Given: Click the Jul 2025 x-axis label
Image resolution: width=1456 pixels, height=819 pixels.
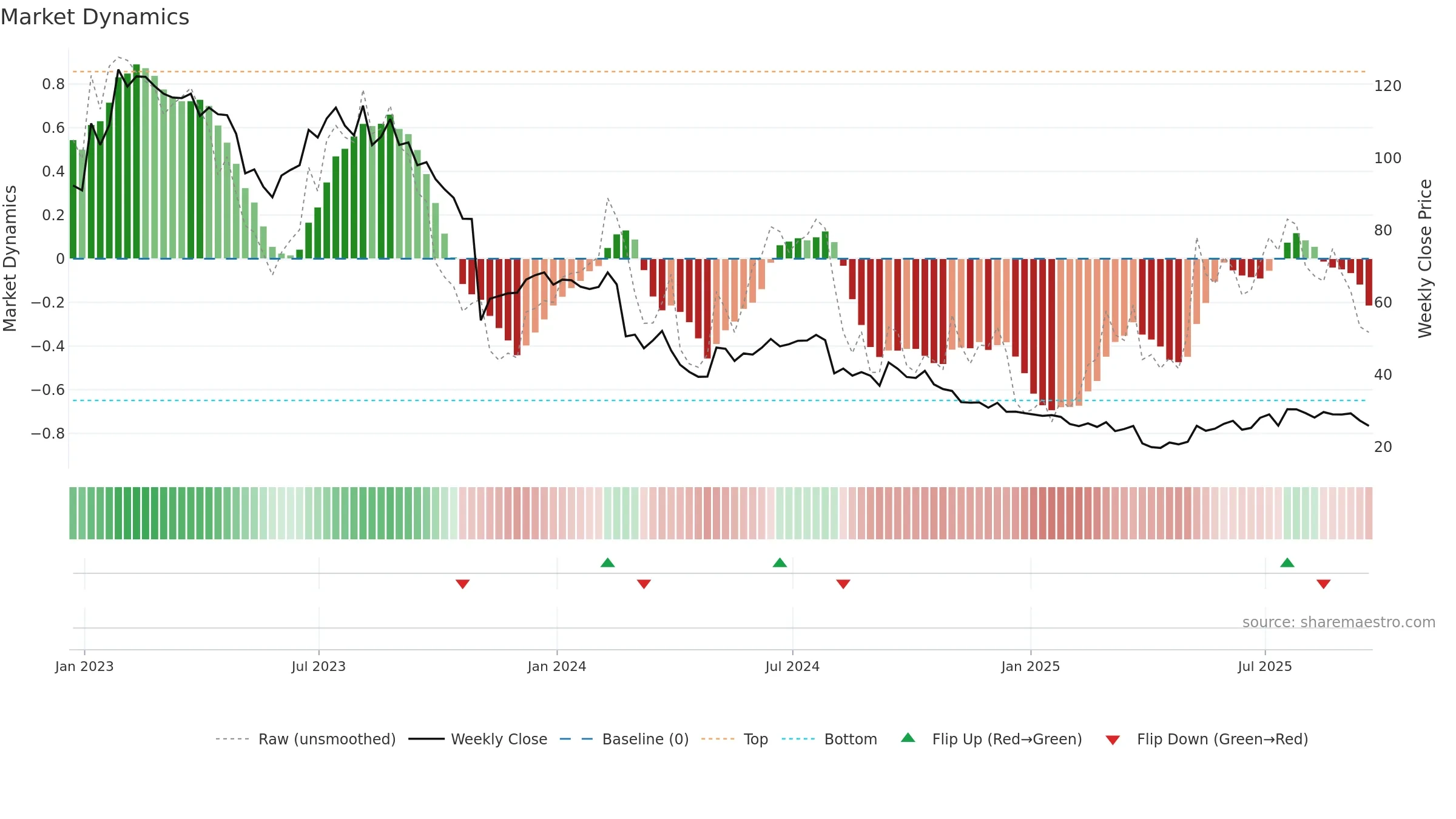Looking at the screenshot, I should [1265, 666].
